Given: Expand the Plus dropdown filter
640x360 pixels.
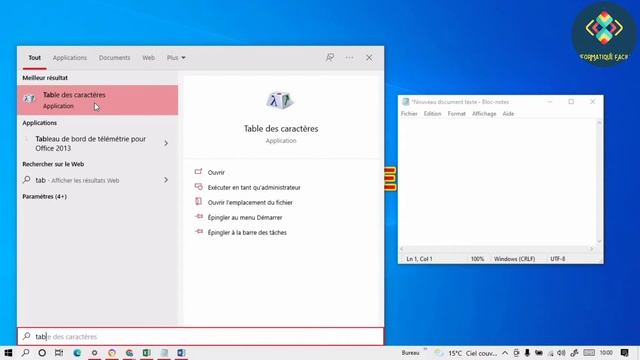Looking at the screenshot, I should tap(176, 58).
